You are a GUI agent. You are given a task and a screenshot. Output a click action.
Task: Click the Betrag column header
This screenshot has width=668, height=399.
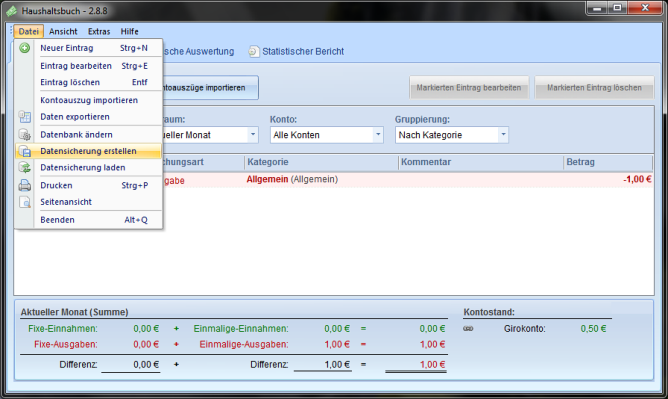[x=607, y=162]
